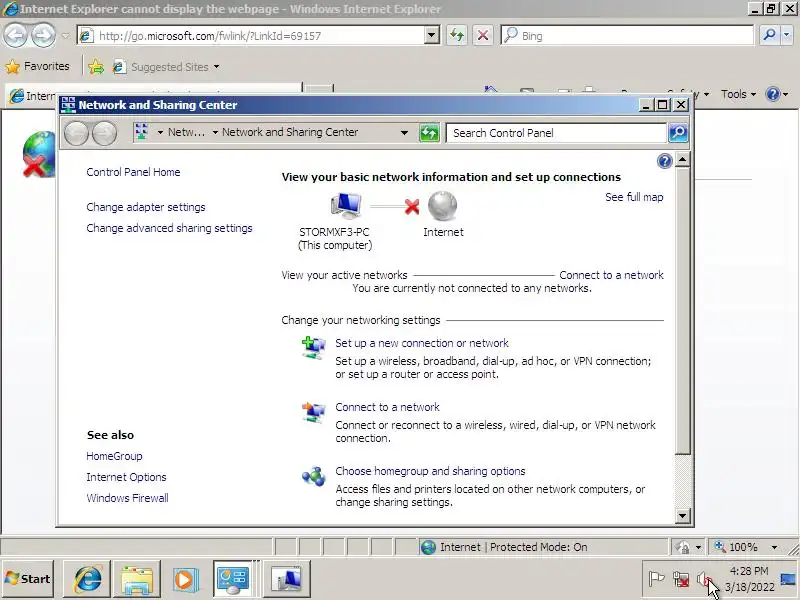Screen dimensions: 800x600
Task: Click the homegroup sharing options icon
Action: coord(313,477)
